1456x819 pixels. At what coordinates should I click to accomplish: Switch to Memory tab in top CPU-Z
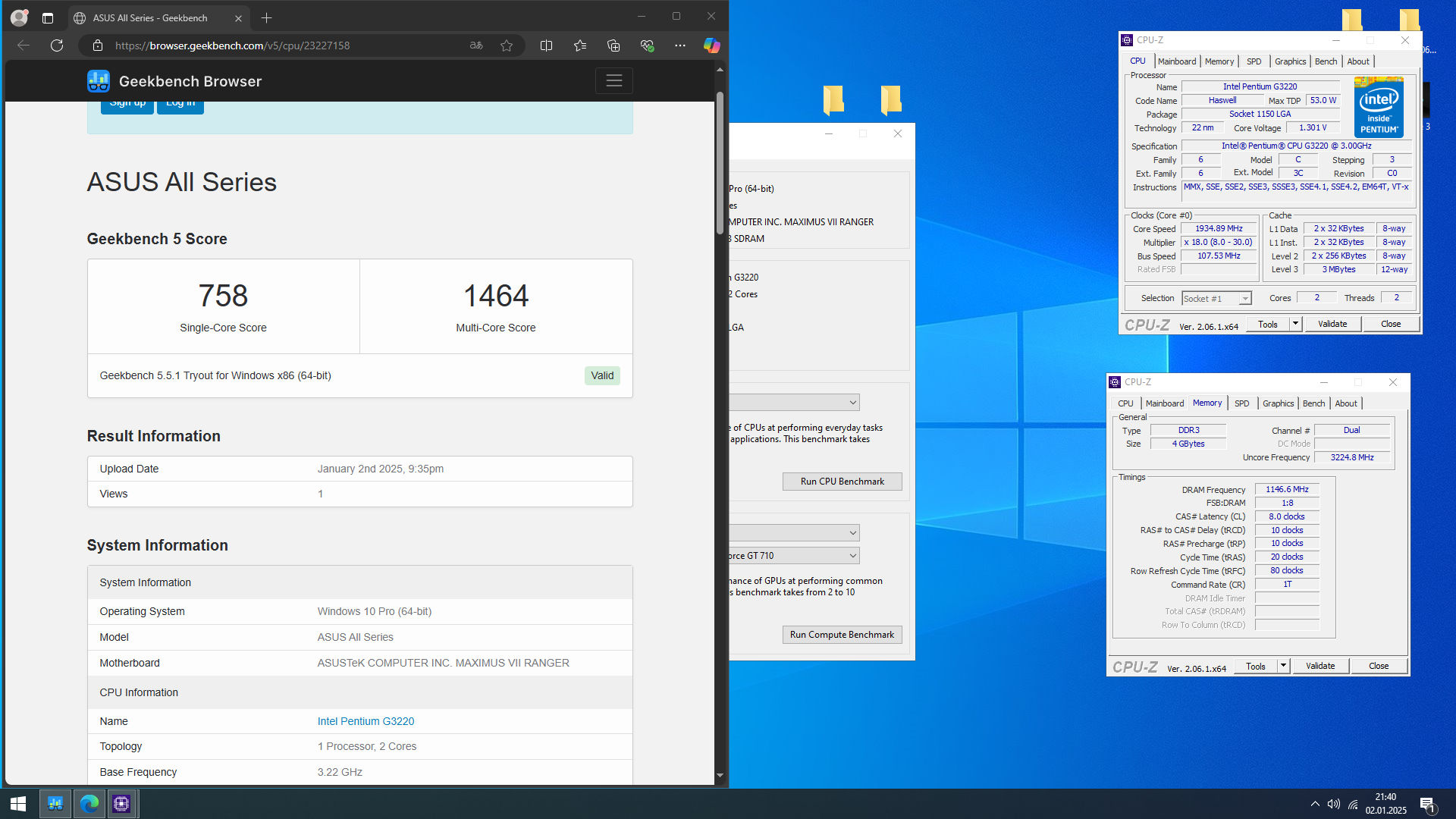pyautogui.click(x=1219, y=61)
